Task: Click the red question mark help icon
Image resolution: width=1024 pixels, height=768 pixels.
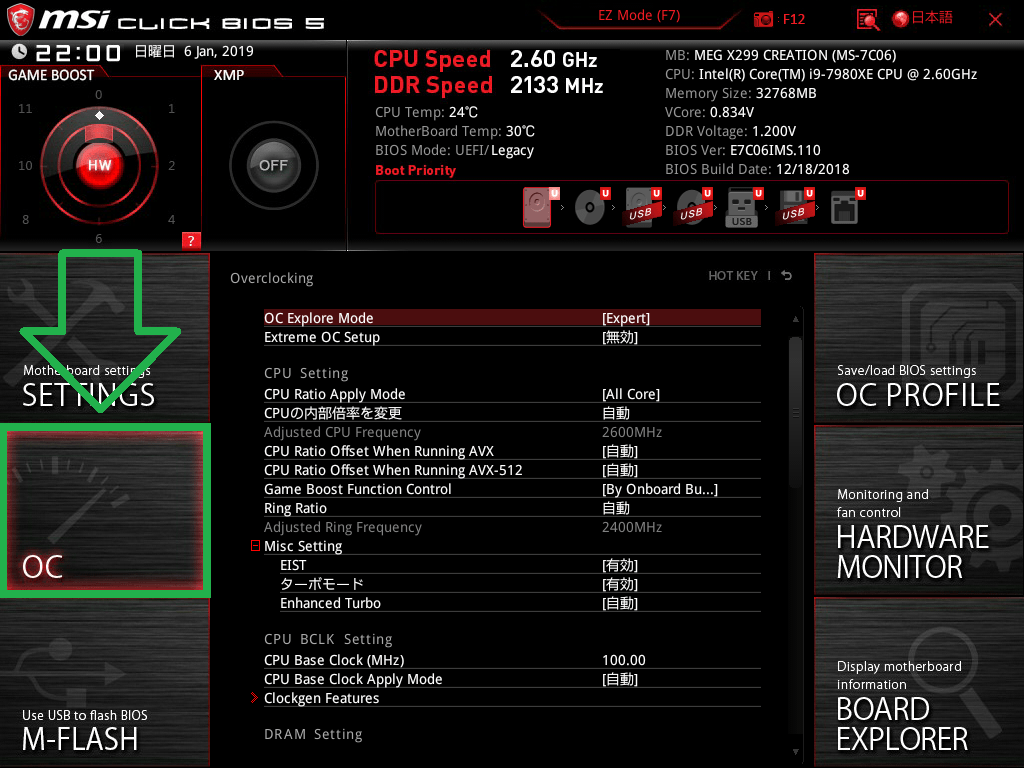Action: 191,240
